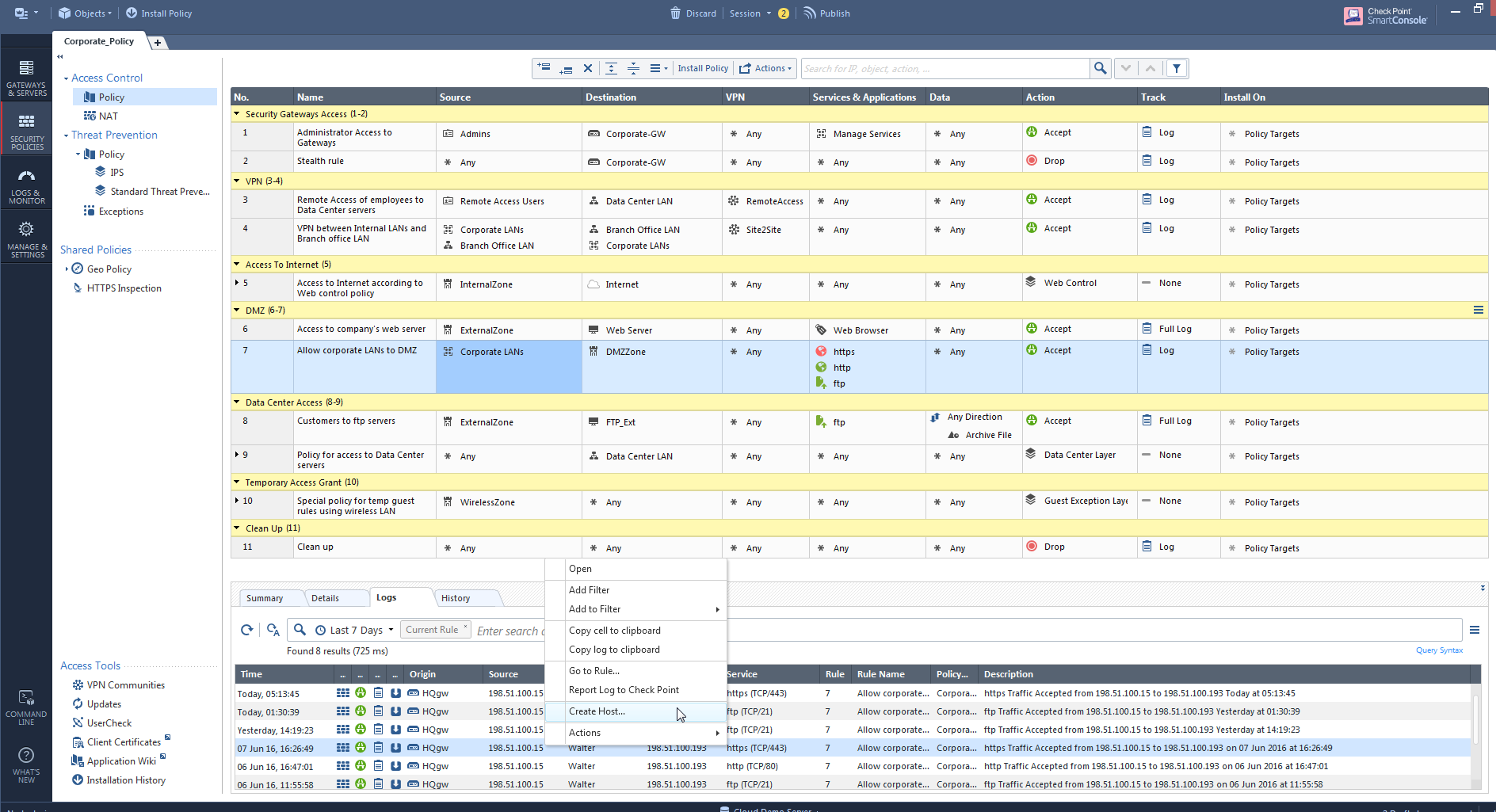1496x812 pixels.
Task: Choose Go to Rule... from context menu
Action: (635, 671)
